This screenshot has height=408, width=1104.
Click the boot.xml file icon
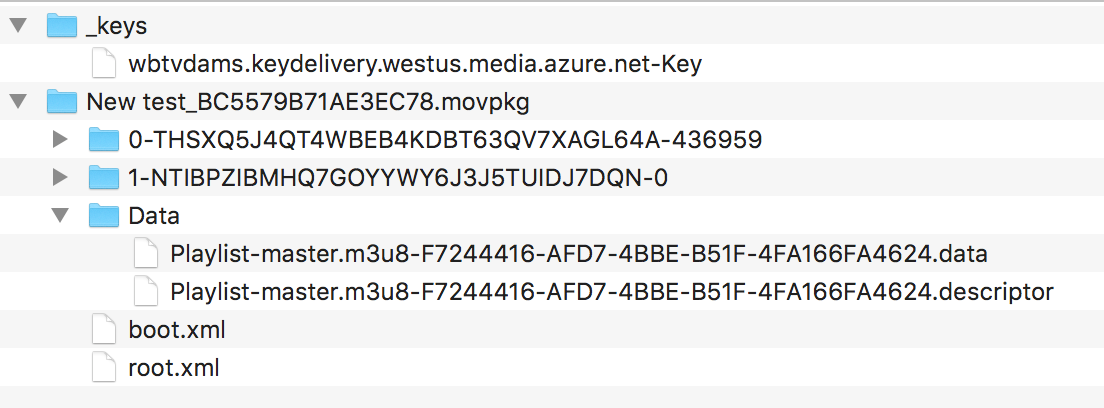tap(103, 329)
